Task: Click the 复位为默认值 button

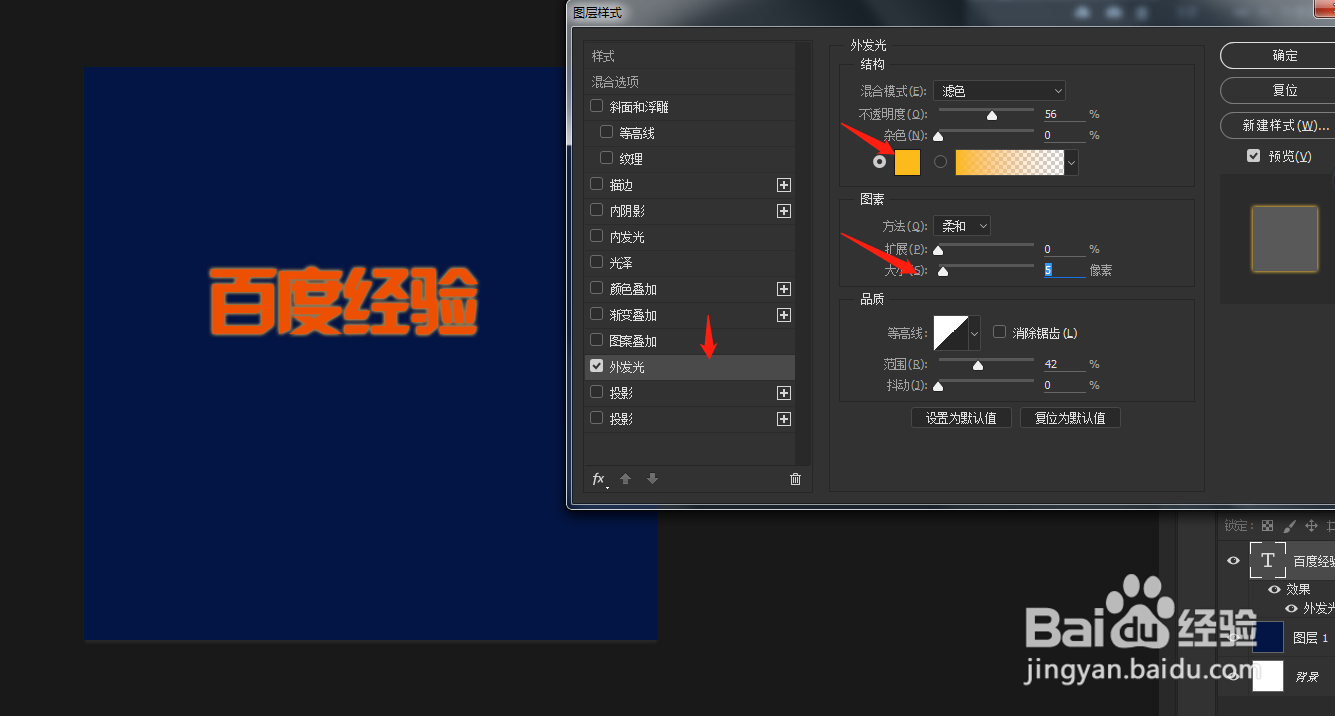Action: coord(1070,418)
